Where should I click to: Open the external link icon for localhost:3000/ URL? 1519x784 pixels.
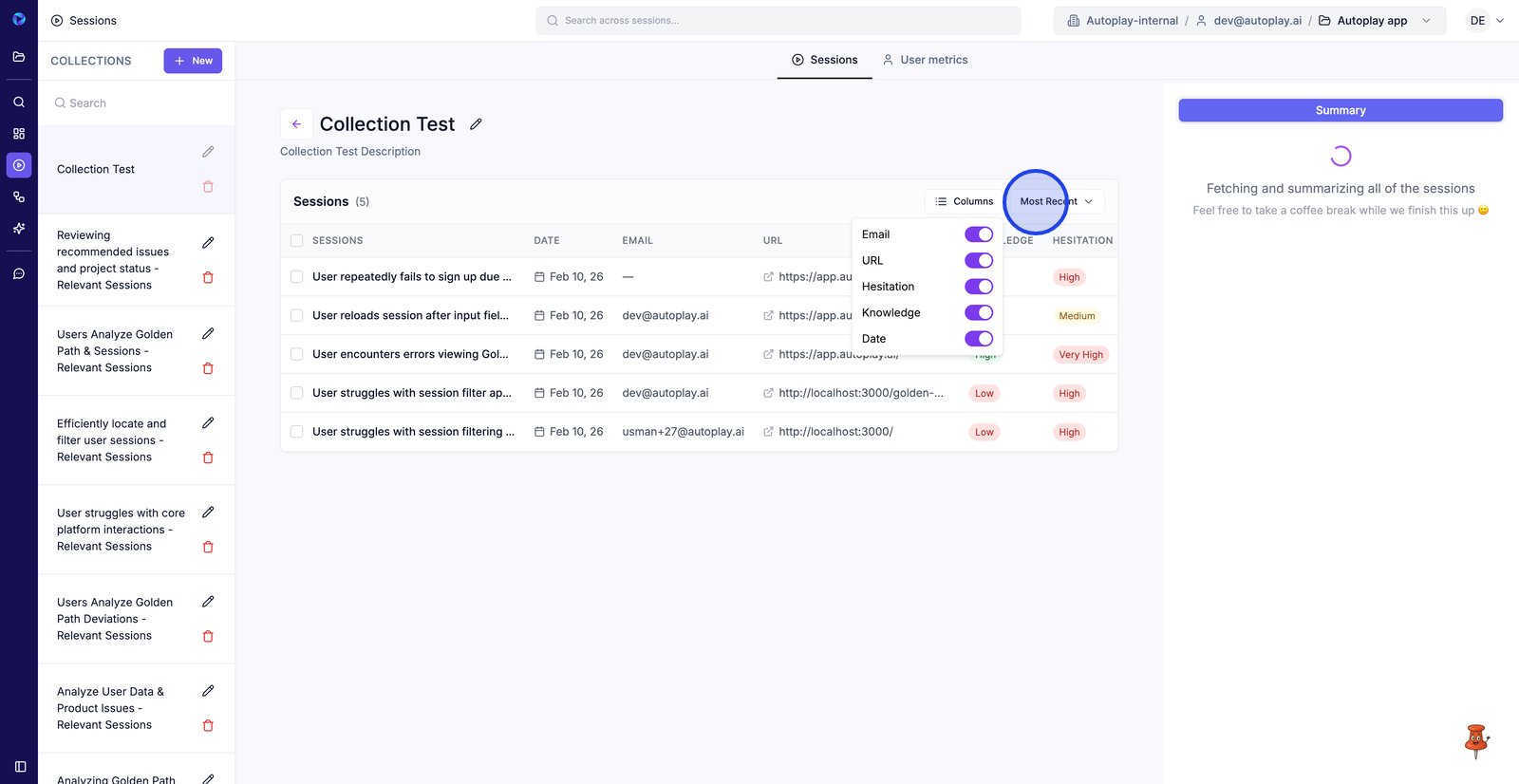click(768, 432)
